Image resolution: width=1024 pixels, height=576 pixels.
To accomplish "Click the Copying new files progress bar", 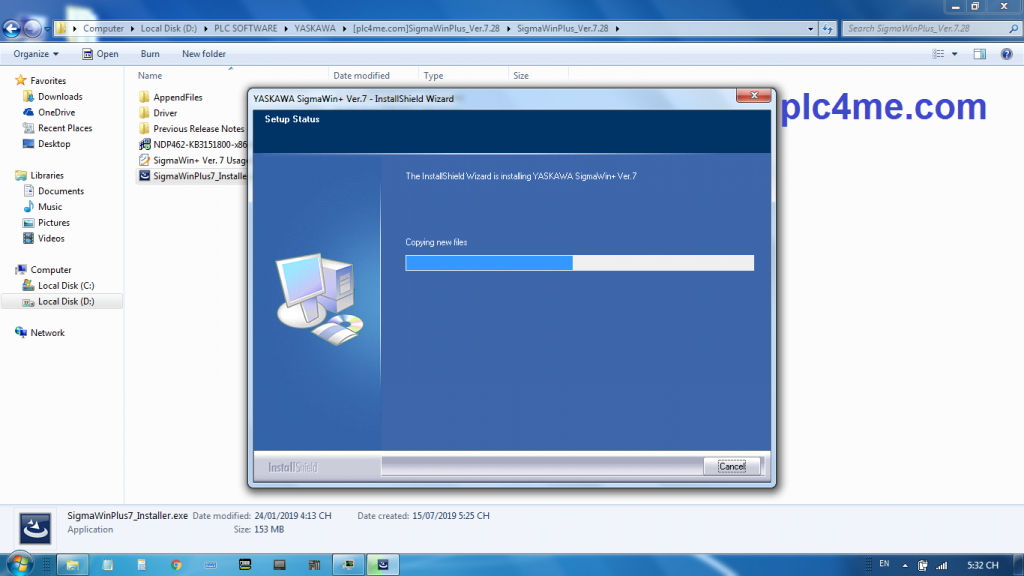I will click(x=579, y=263).
